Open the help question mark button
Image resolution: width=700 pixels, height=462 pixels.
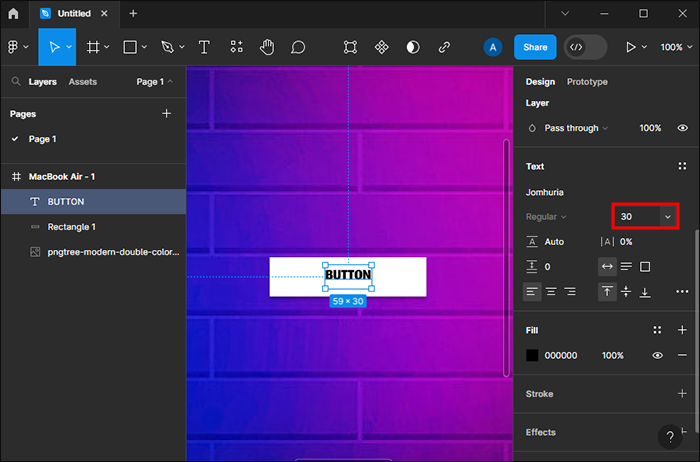coord(670,436)
